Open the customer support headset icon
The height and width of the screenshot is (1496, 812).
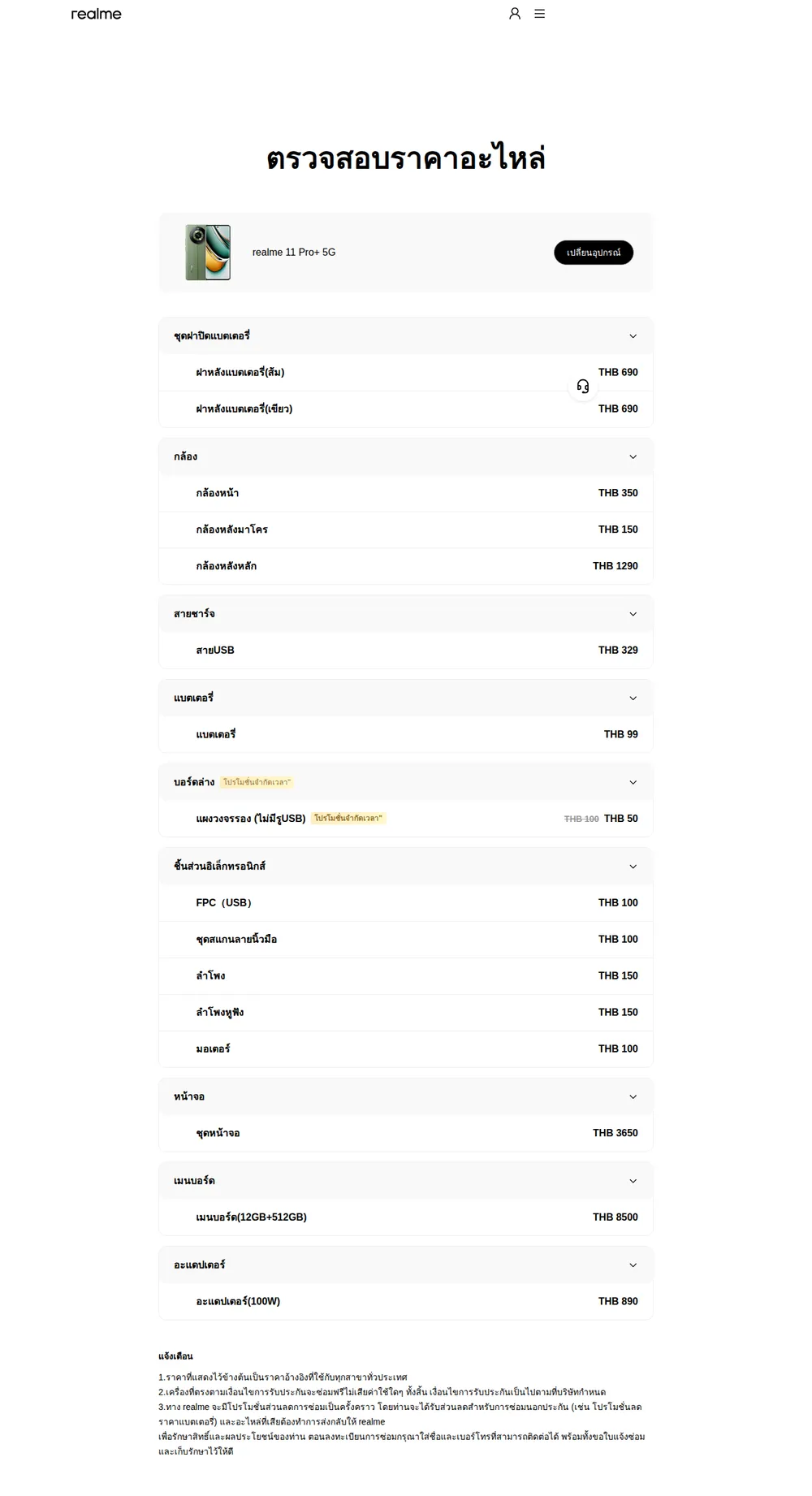[583, 387]
